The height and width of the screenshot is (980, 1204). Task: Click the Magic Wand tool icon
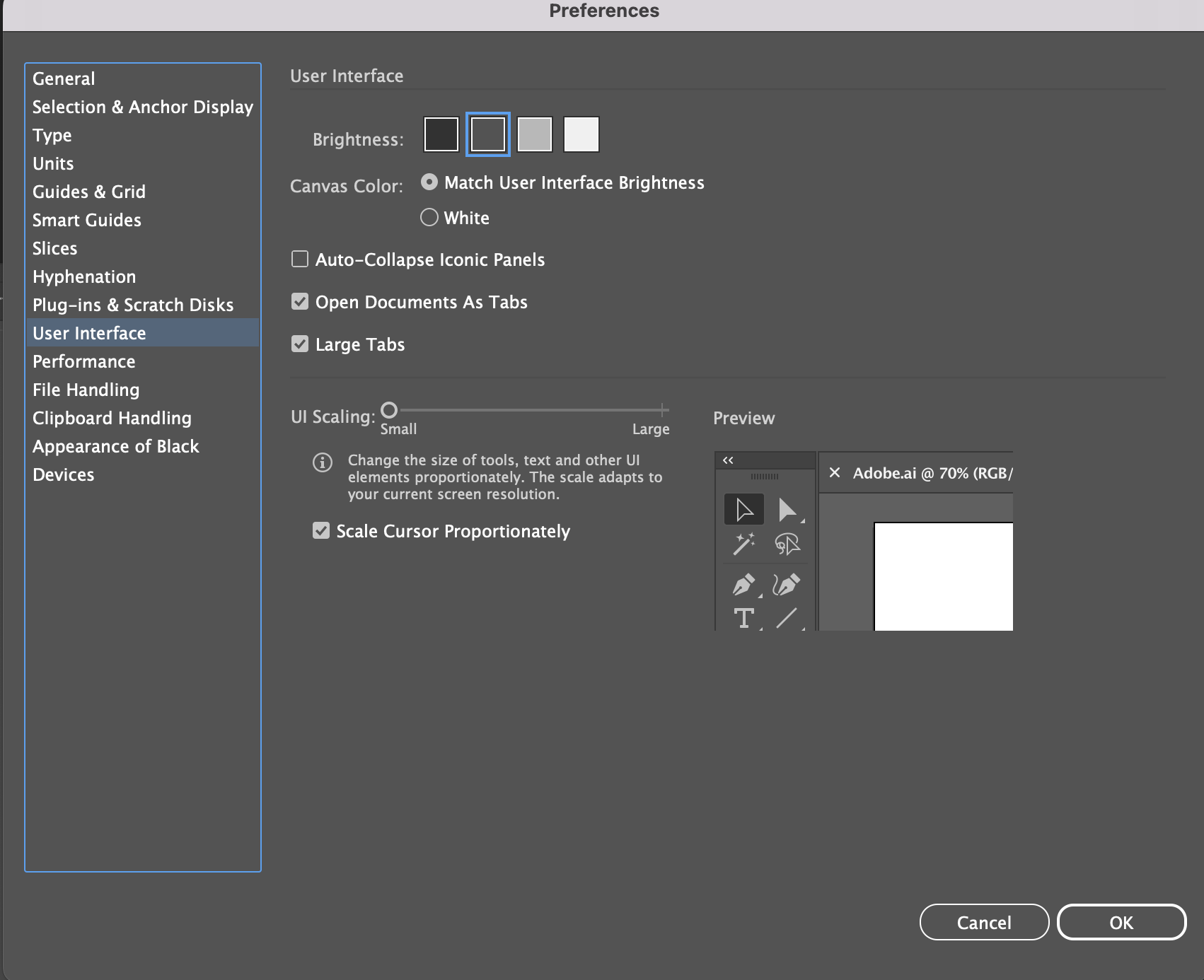743,544
